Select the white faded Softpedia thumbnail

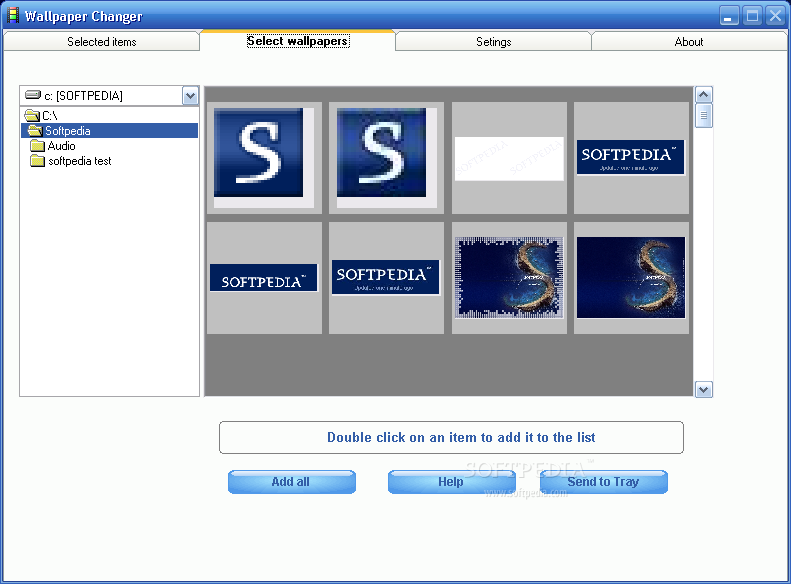click(x=509, y=158)
